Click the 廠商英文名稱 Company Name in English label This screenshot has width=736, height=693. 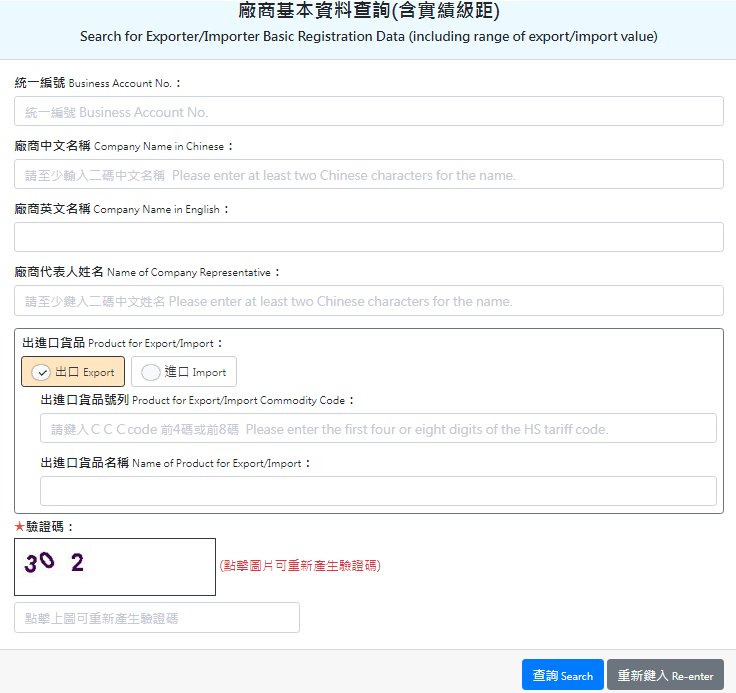tap(121, 209)
